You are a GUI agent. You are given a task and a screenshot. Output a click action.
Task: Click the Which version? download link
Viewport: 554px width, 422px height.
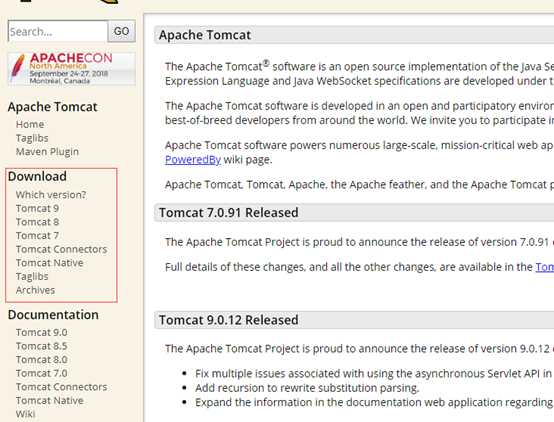click(51, 195)
